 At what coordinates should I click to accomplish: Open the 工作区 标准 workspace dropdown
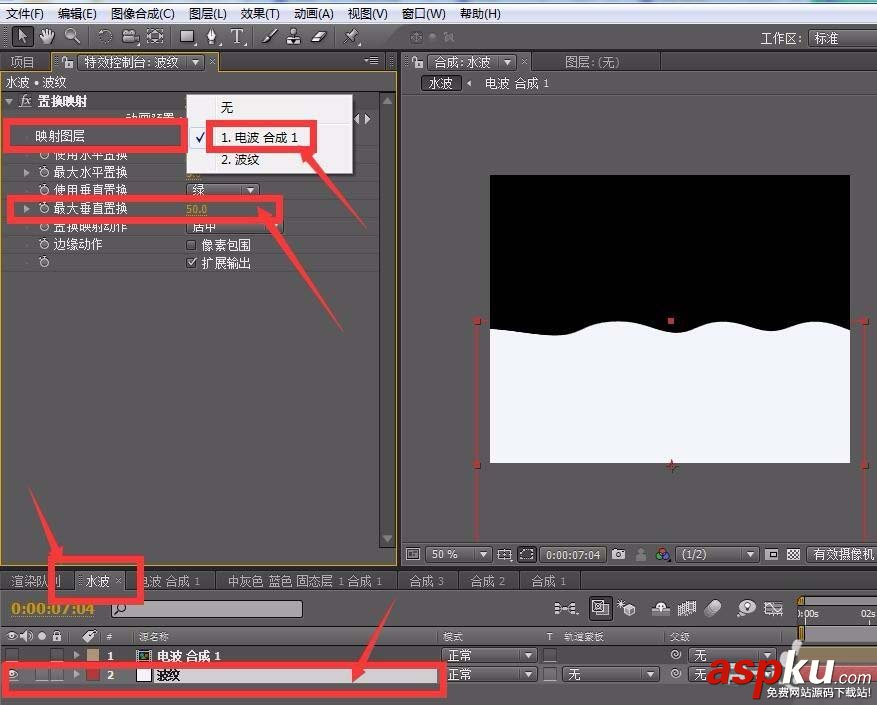(x=842, y=38)
